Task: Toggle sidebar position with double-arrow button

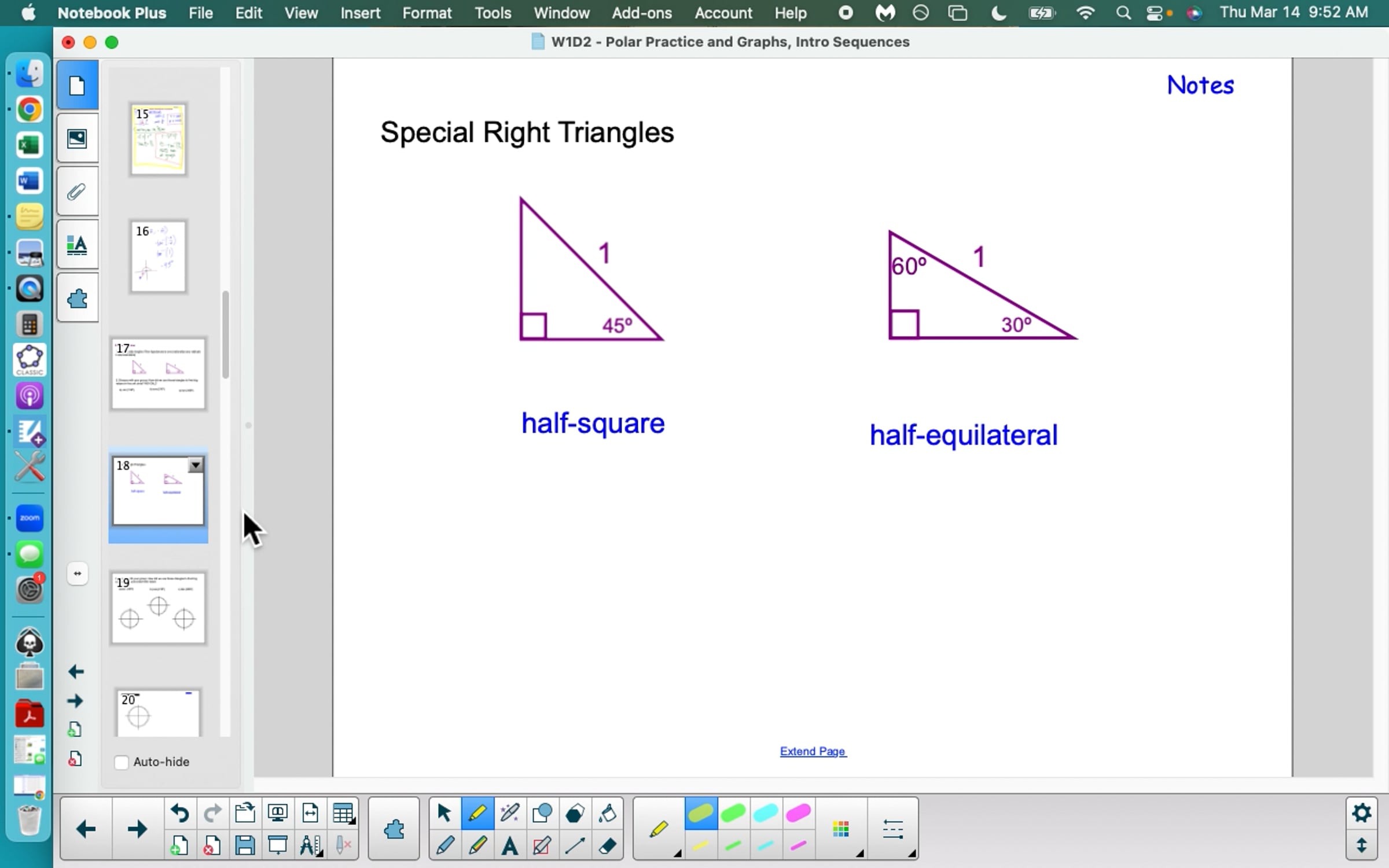Action: 77,573
